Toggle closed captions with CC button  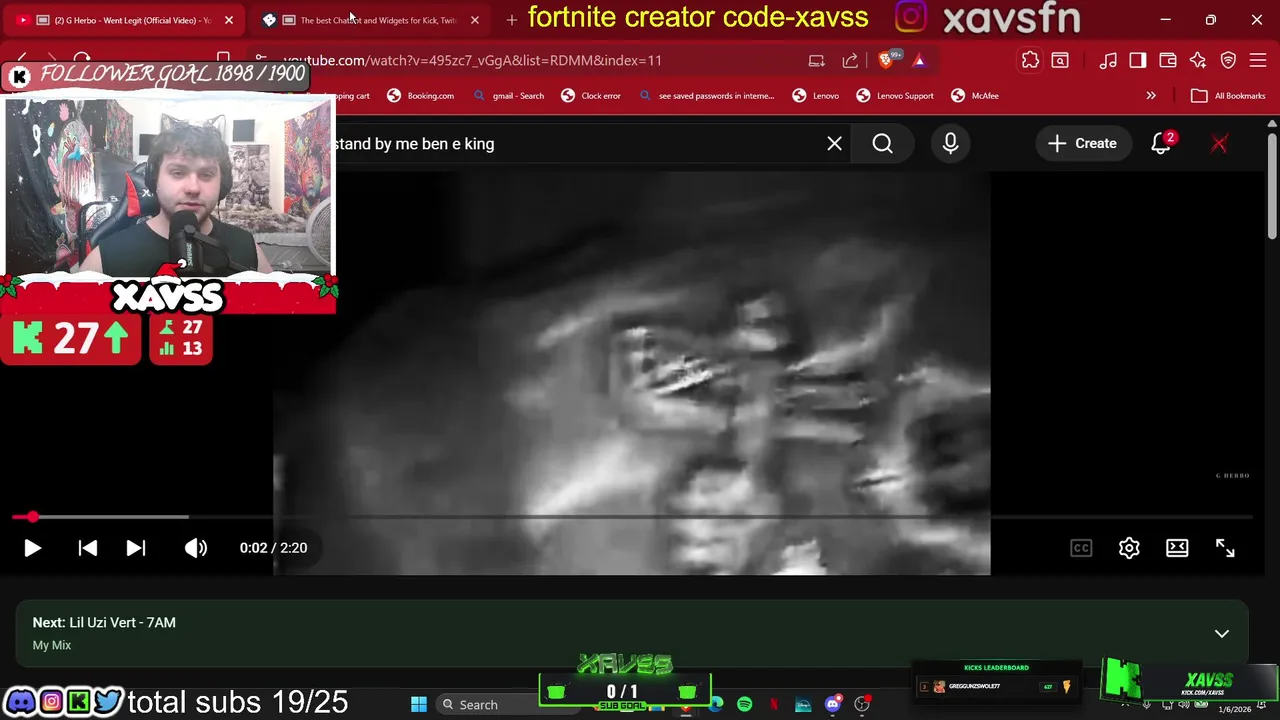point(1081,548)
